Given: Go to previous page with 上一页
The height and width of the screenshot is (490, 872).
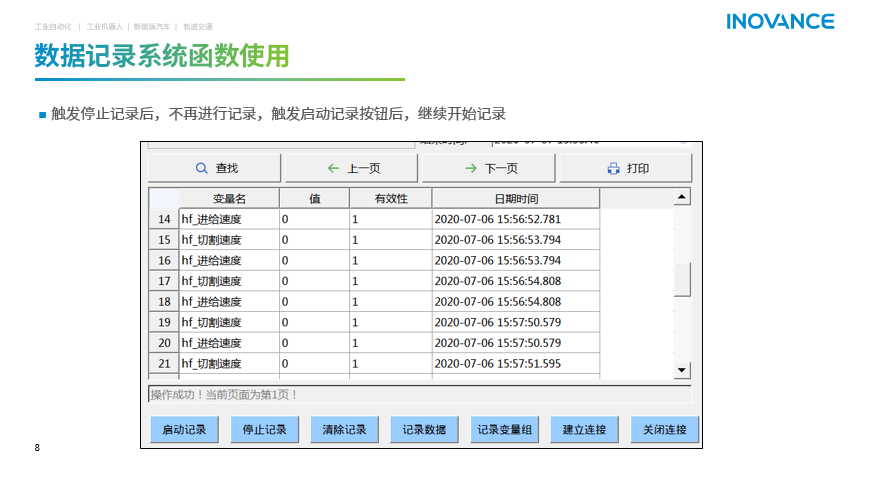Looking at the screenshot, I should pyautogui.click(x=351, y=168).
